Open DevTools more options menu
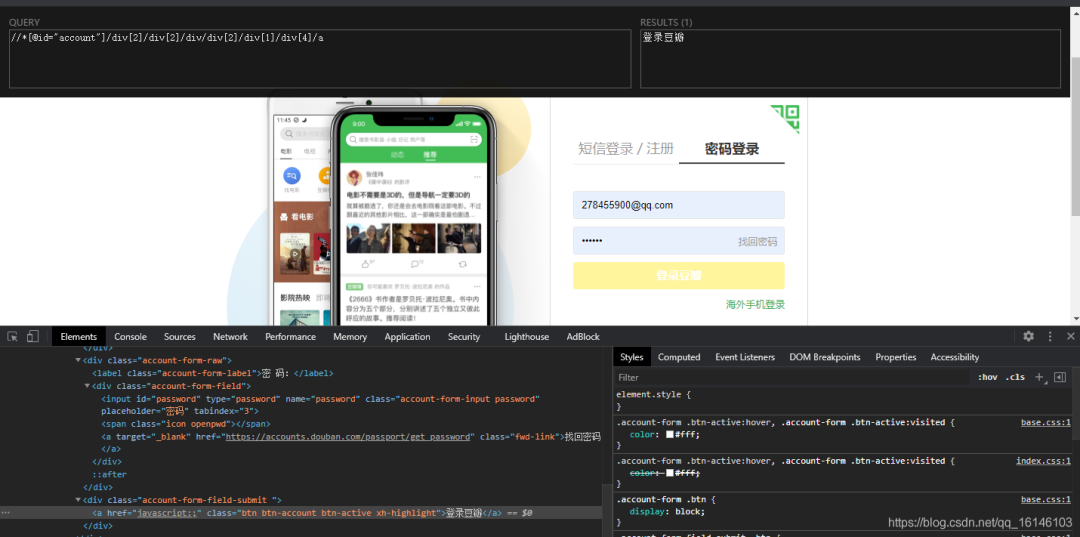The height and width of the screenshot is (537, 1080). tap(1050, 336)
